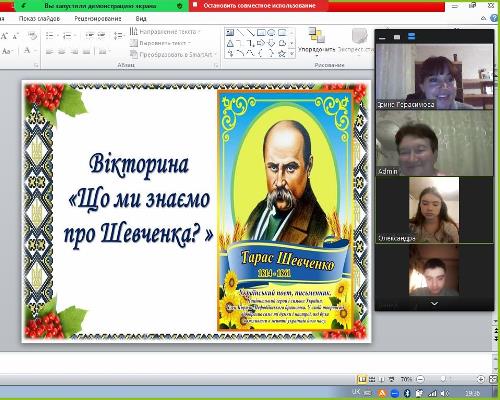This screenshot has width=500, height=400.
Task: Switch to Normal view in status bar
Action: pyautogui.click(x=362, y=379)
